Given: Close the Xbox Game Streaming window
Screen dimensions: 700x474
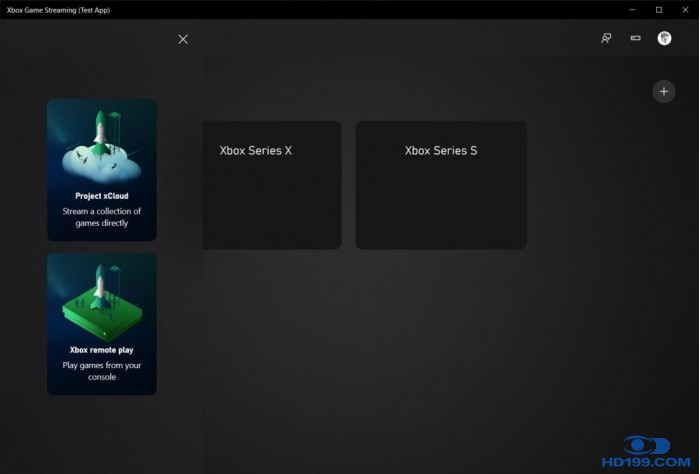Looking at the screenshot, I should (x=685, y=10).
